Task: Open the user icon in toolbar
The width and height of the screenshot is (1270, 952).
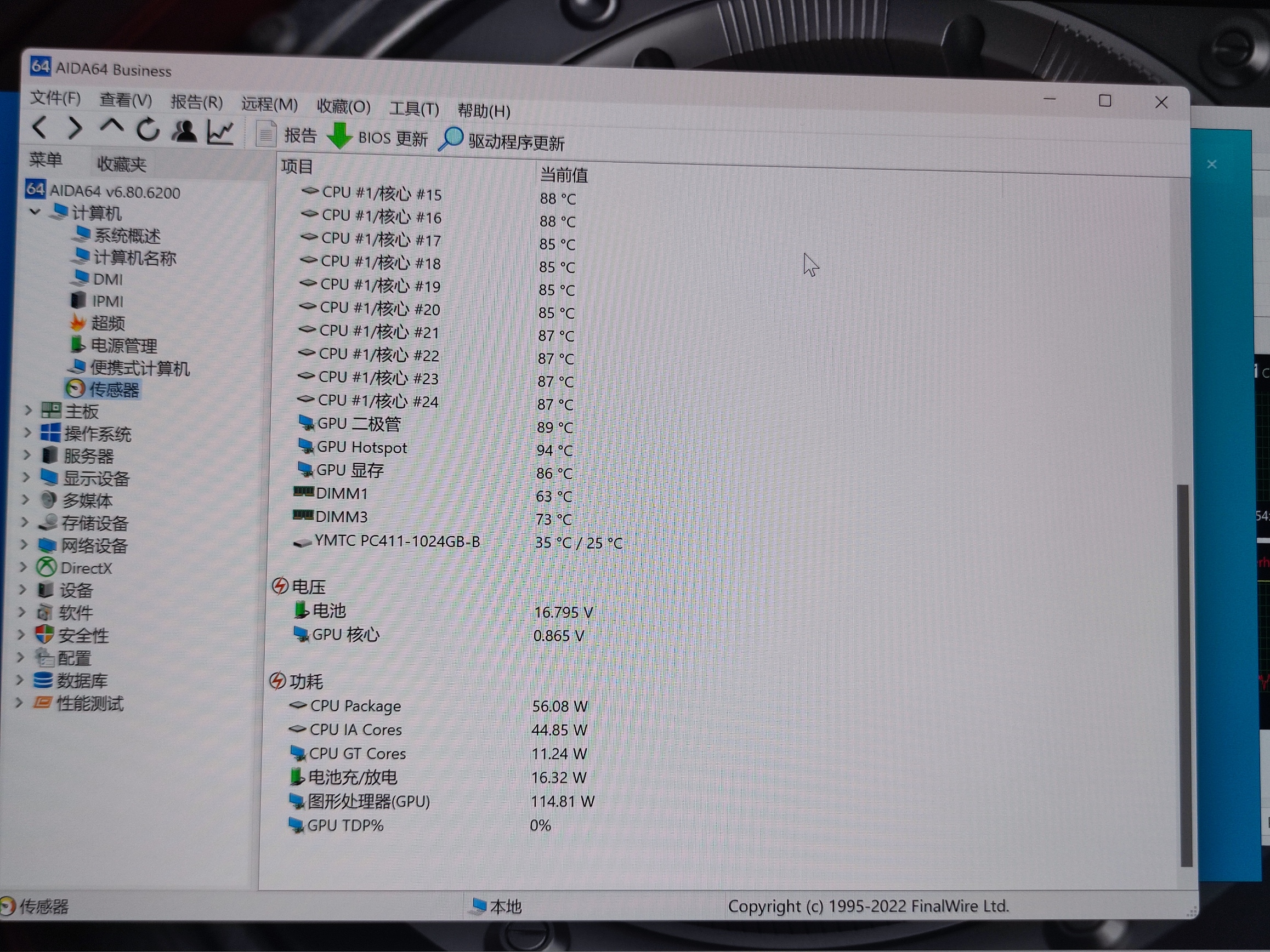Action: [x=184, y=132]
